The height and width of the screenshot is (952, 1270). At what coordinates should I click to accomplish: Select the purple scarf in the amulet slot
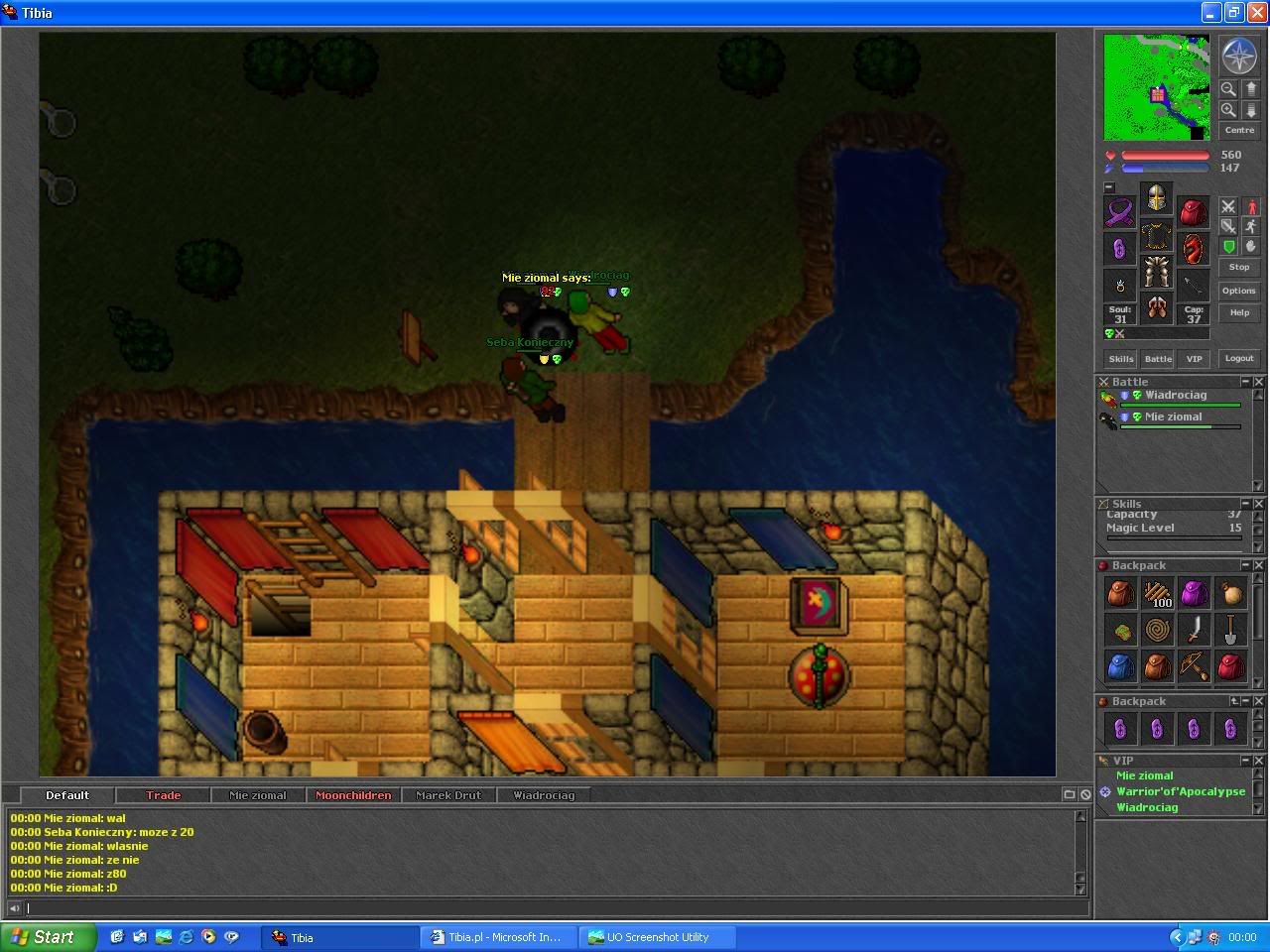click(x=1120, y=212)
